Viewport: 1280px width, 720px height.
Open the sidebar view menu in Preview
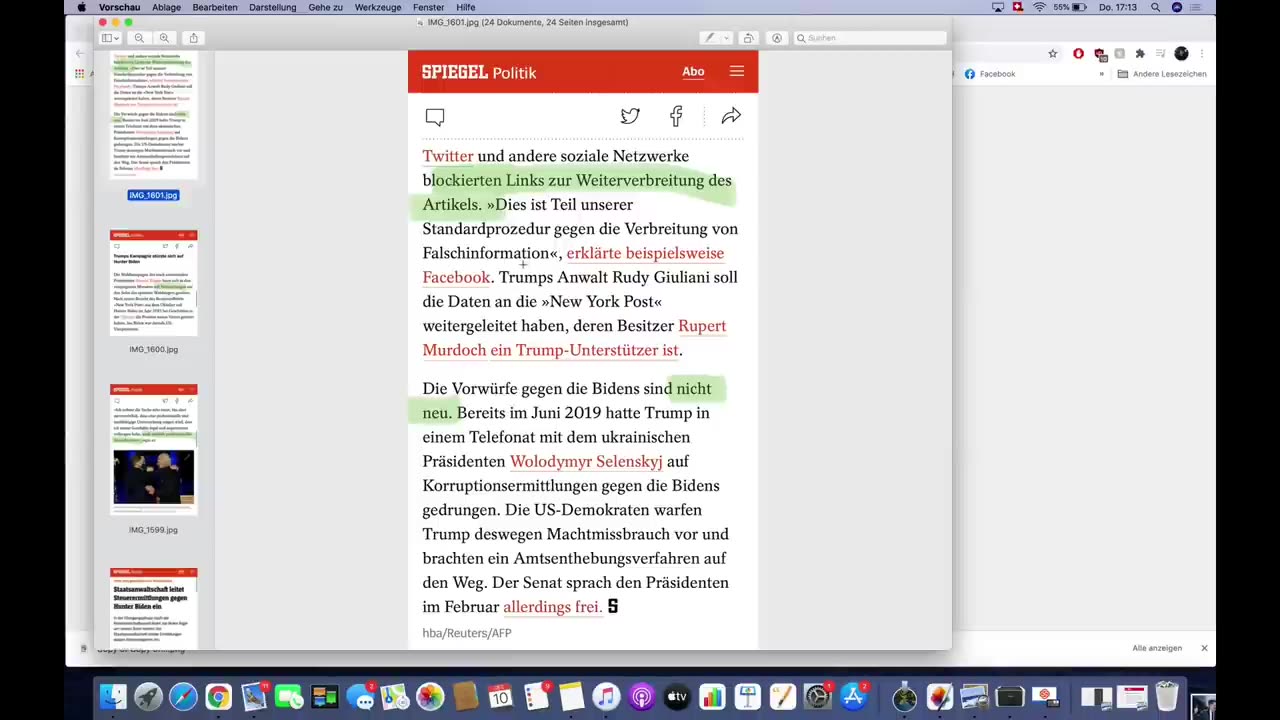point(110,38)
